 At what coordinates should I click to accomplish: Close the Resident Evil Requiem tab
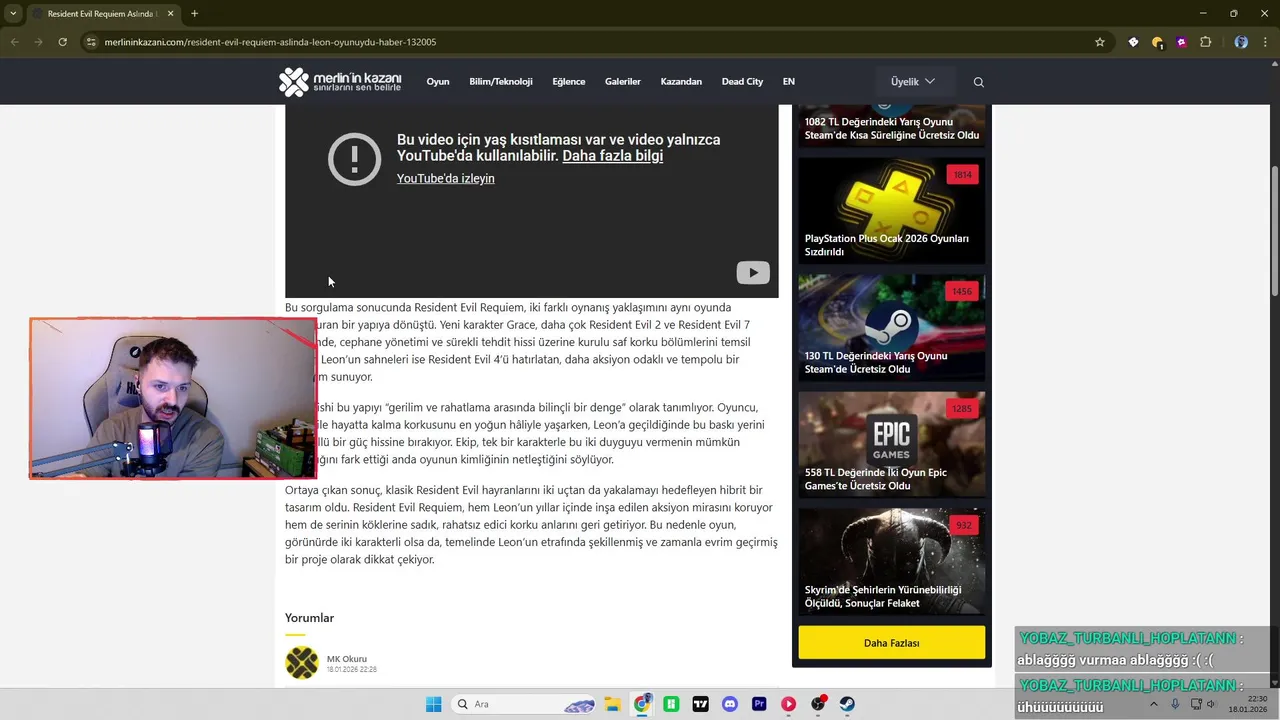(x=170, y=14)
